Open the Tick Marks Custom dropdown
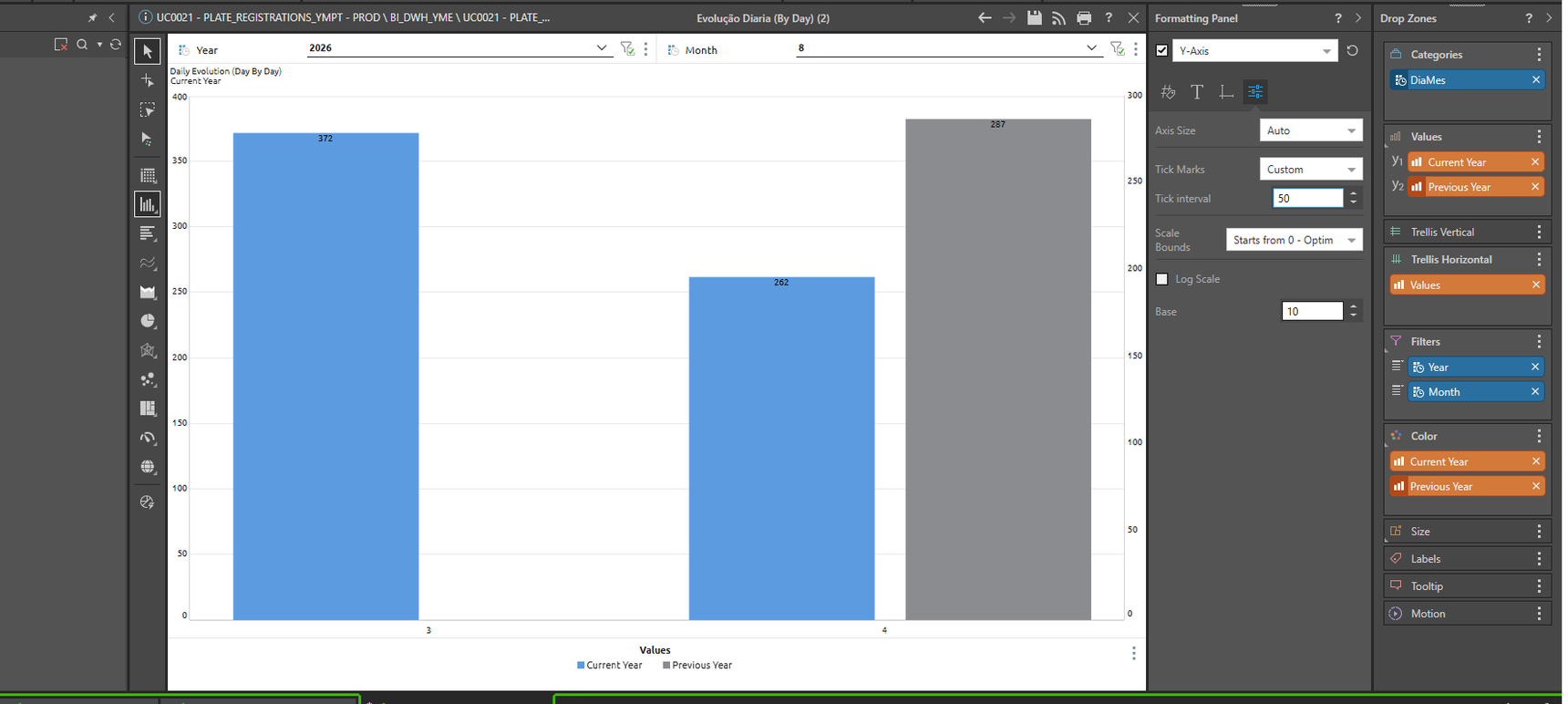 (x=1311, y=170)
